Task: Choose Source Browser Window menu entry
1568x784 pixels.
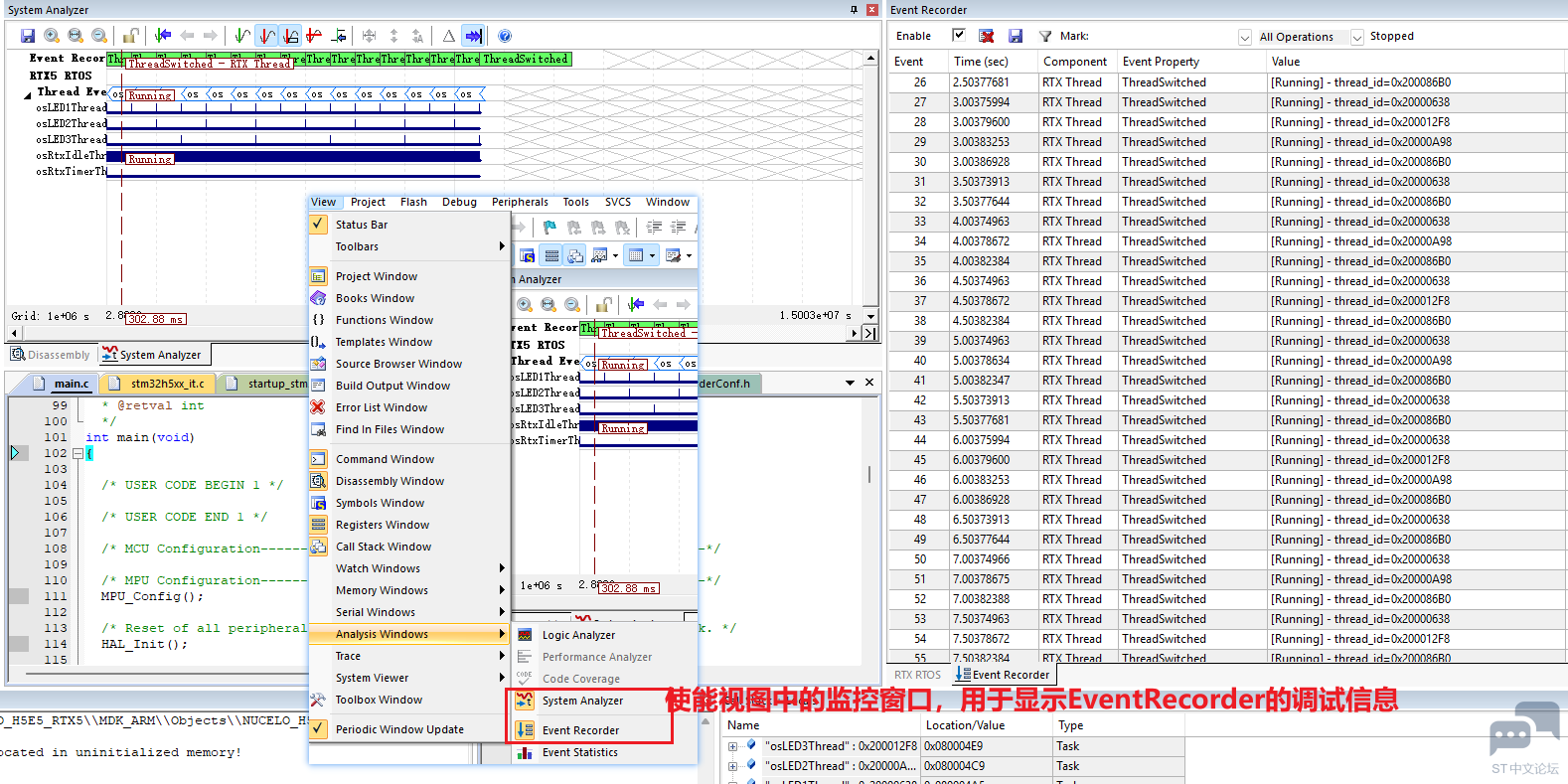Action: [409, 364]
